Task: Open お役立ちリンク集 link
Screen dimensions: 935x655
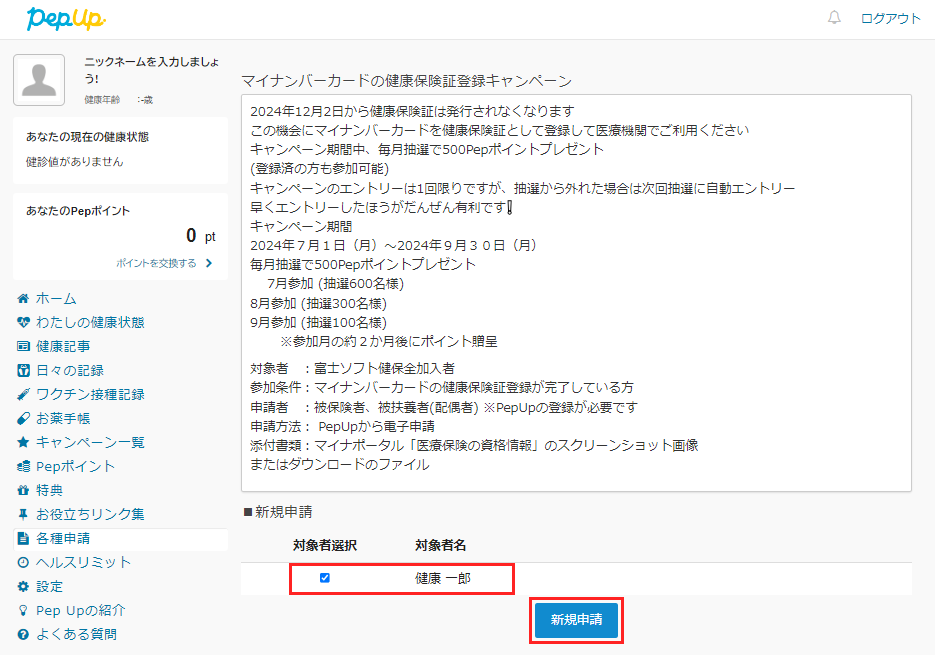Action: 90,514
